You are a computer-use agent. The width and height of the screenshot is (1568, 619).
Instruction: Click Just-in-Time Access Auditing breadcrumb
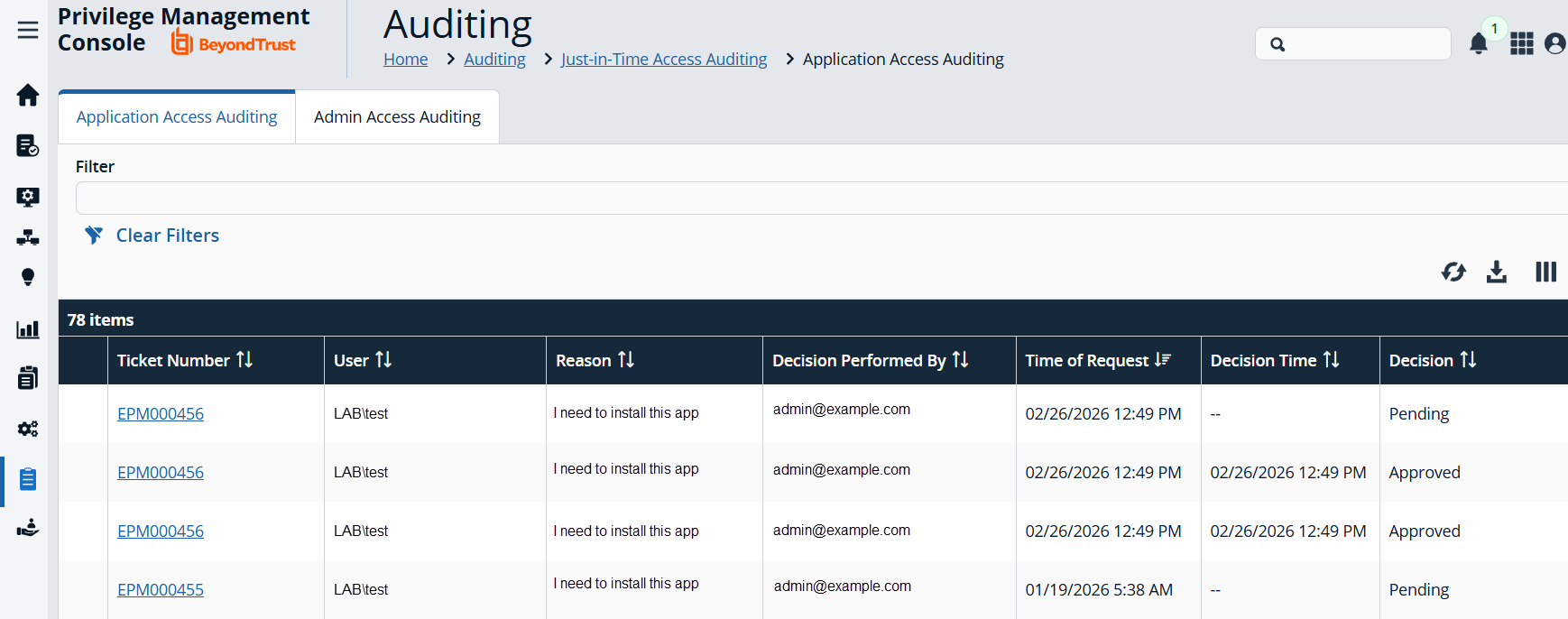coord(664,60)
